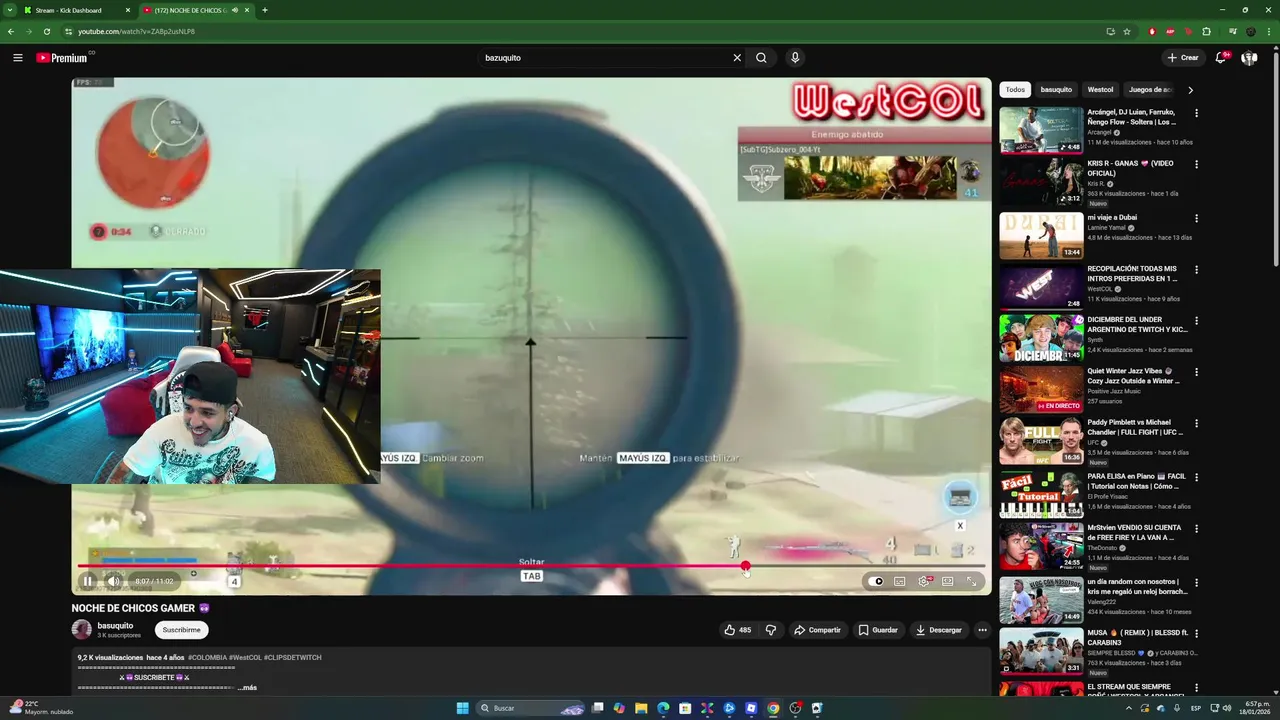Open the basuquito channel avatar
Screen dimensions: 1280x720
tap(81, 630)
